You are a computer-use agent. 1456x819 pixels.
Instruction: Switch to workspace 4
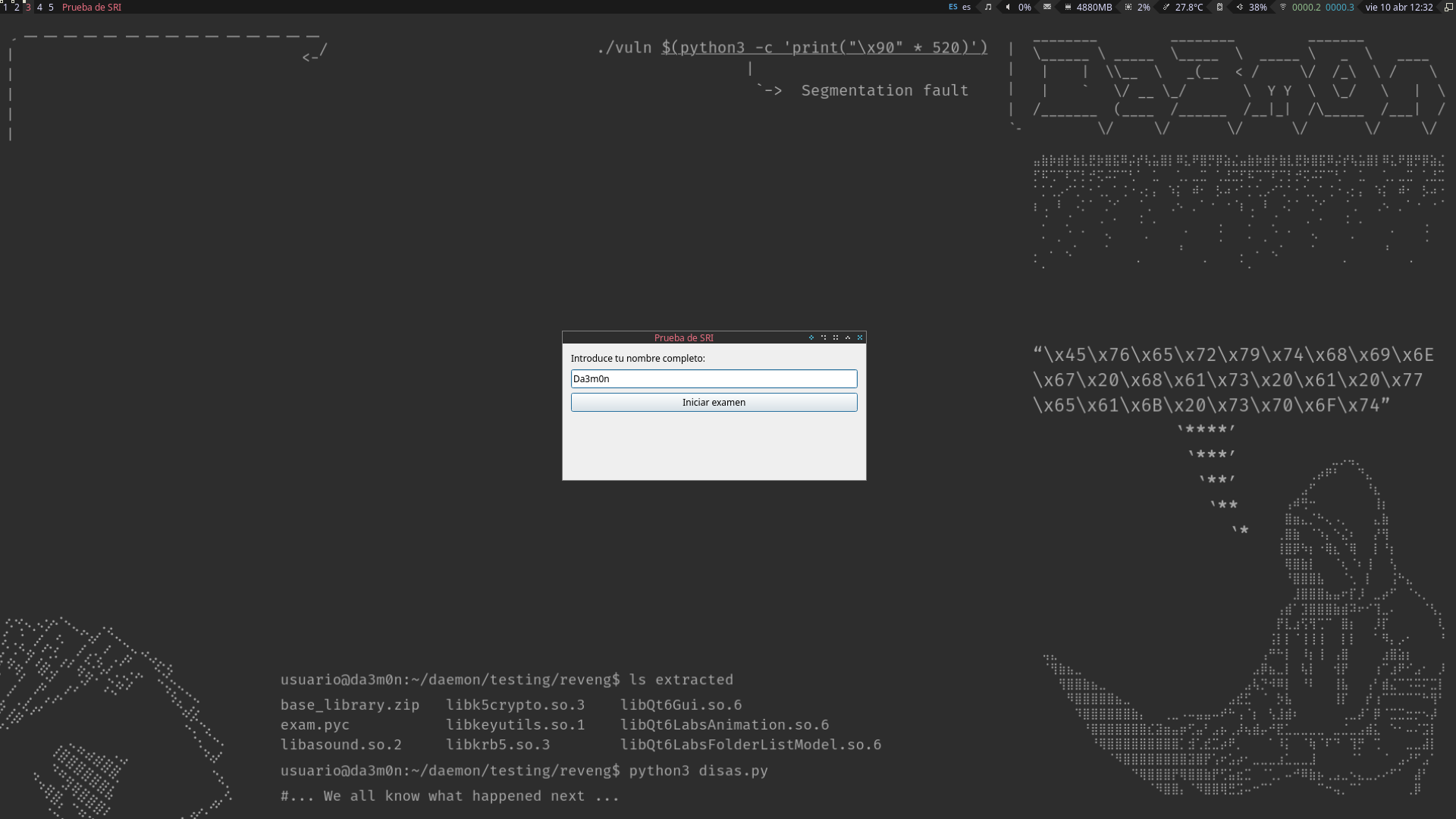[39, 7]
